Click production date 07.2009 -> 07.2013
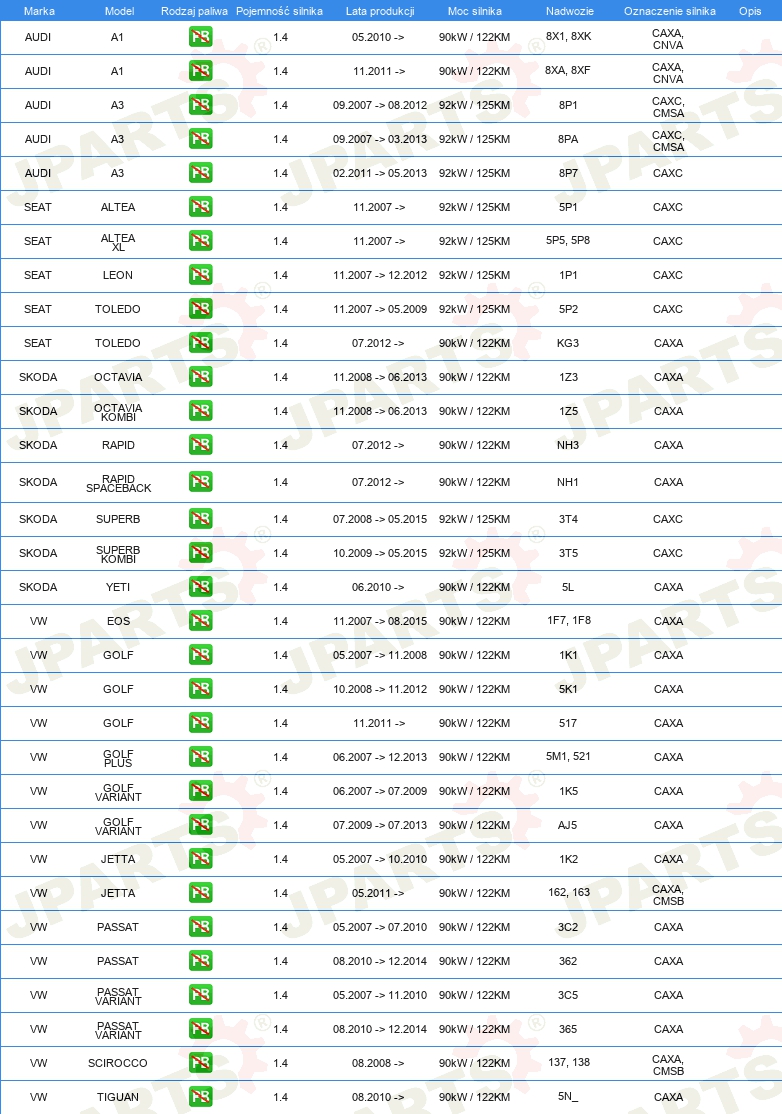 [x=380, y=825]
